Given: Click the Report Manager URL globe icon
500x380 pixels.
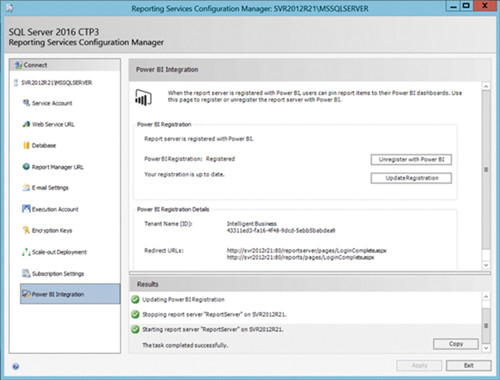Looking at the screenshot, I should coord(26,167).
